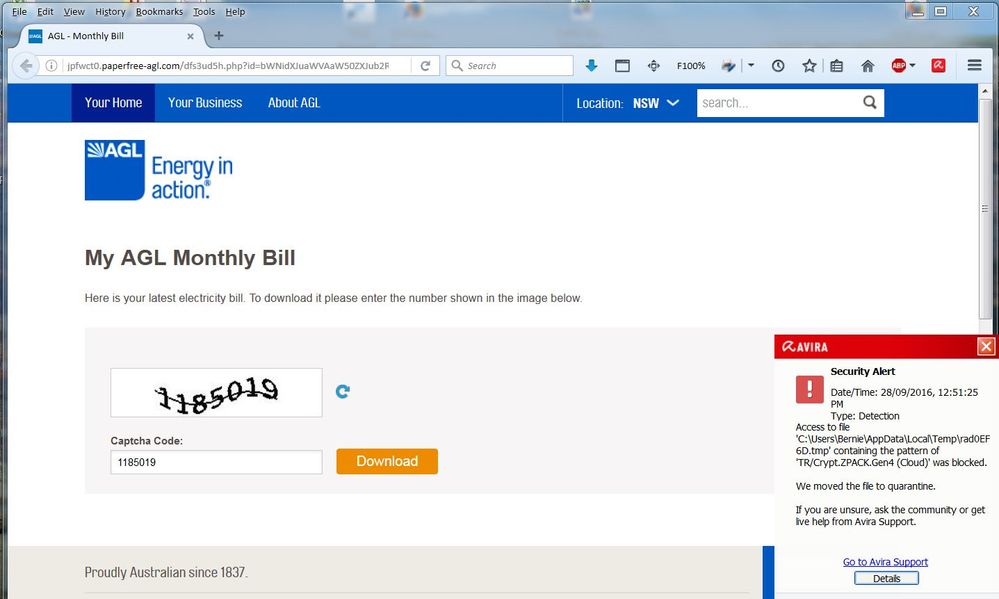This screenshot has width=999, height=599.
Task: Bookmark this page with the star icon
Action: pos(808,66)
